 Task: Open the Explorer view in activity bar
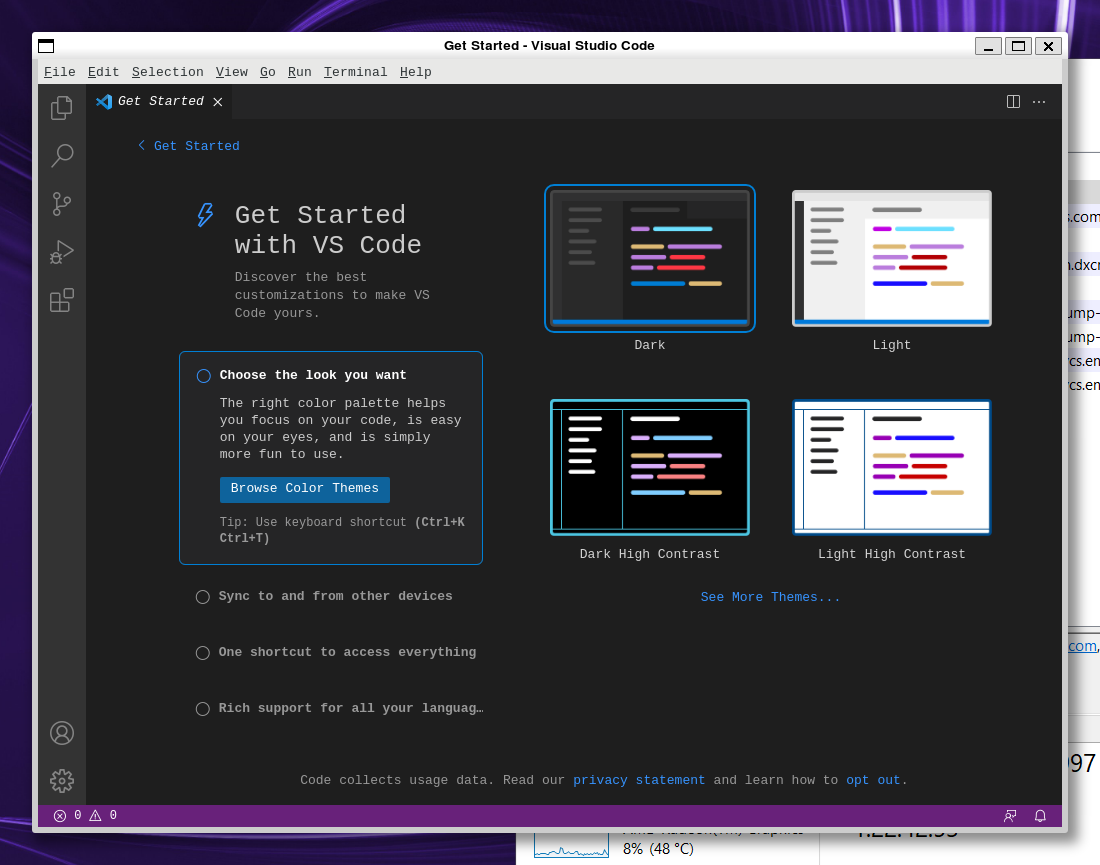62,108
